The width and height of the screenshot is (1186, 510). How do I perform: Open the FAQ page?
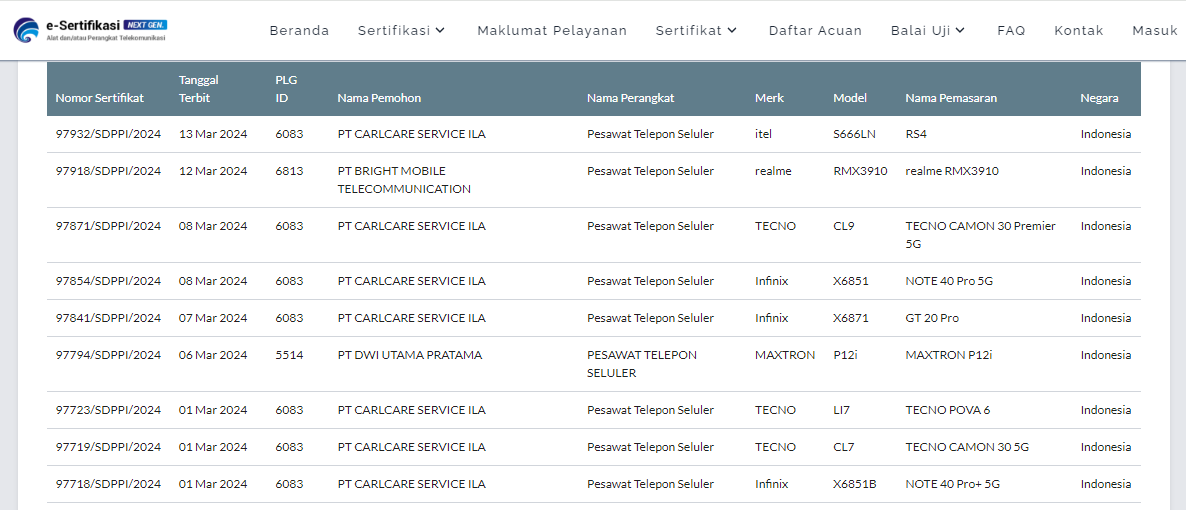pos(1011,30)
